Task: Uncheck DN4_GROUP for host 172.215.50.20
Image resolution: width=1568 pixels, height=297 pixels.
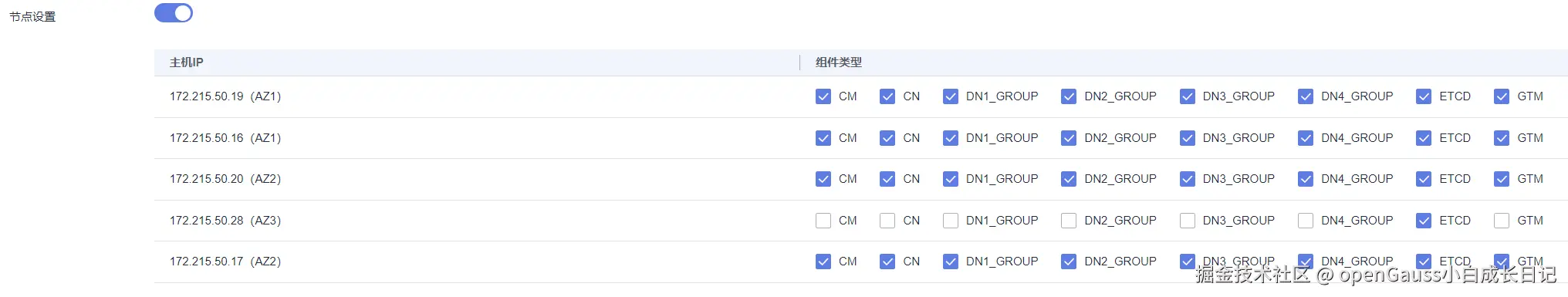Action: click(x=1306, y=179)
